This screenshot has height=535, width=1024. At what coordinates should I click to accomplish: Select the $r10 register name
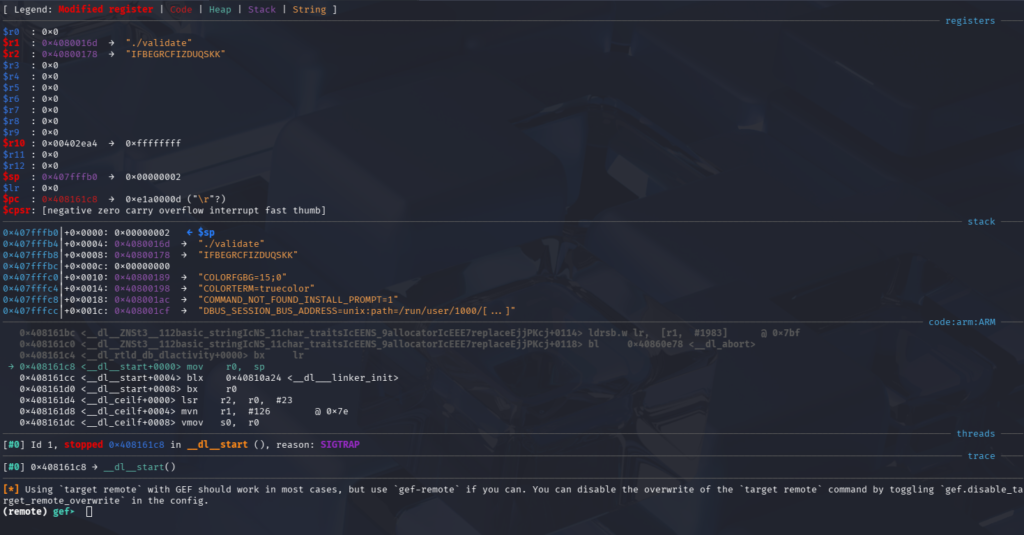pos(14,144)
